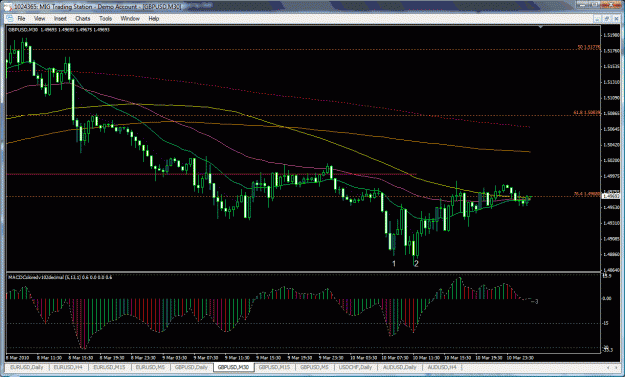Minimize the MIG Trading Station window
The width and height of the screenshot is (625, 377).
(x=583, y=4)
